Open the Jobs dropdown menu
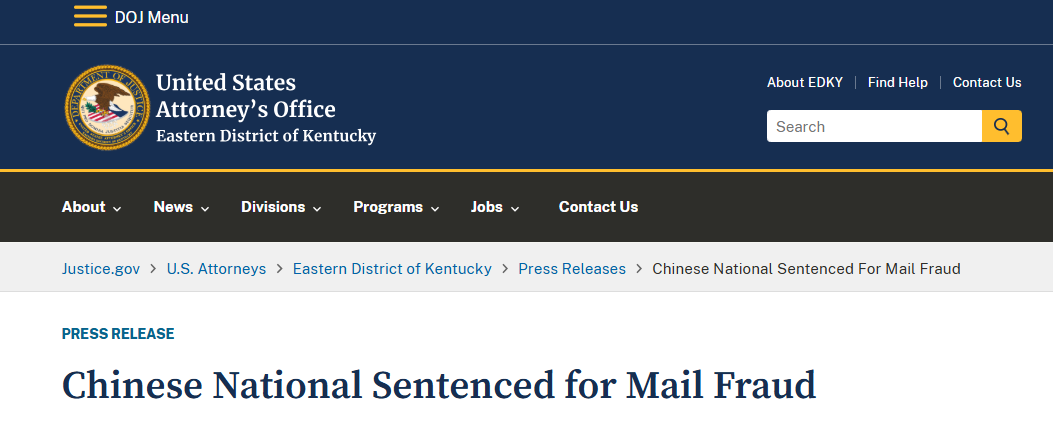This screenshot has height=426, width=1053. pos(495,207)
